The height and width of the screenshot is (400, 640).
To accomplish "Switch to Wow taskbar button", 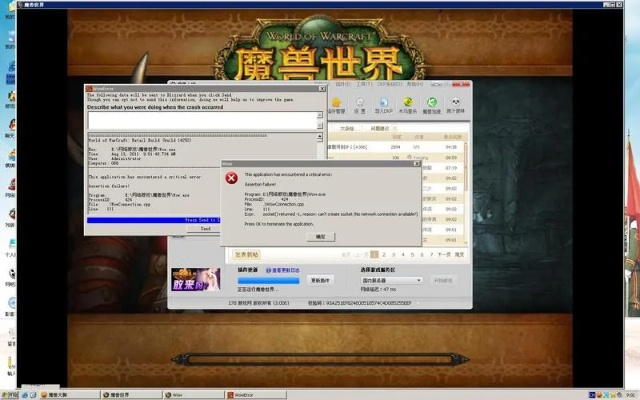I will [170, 393].
